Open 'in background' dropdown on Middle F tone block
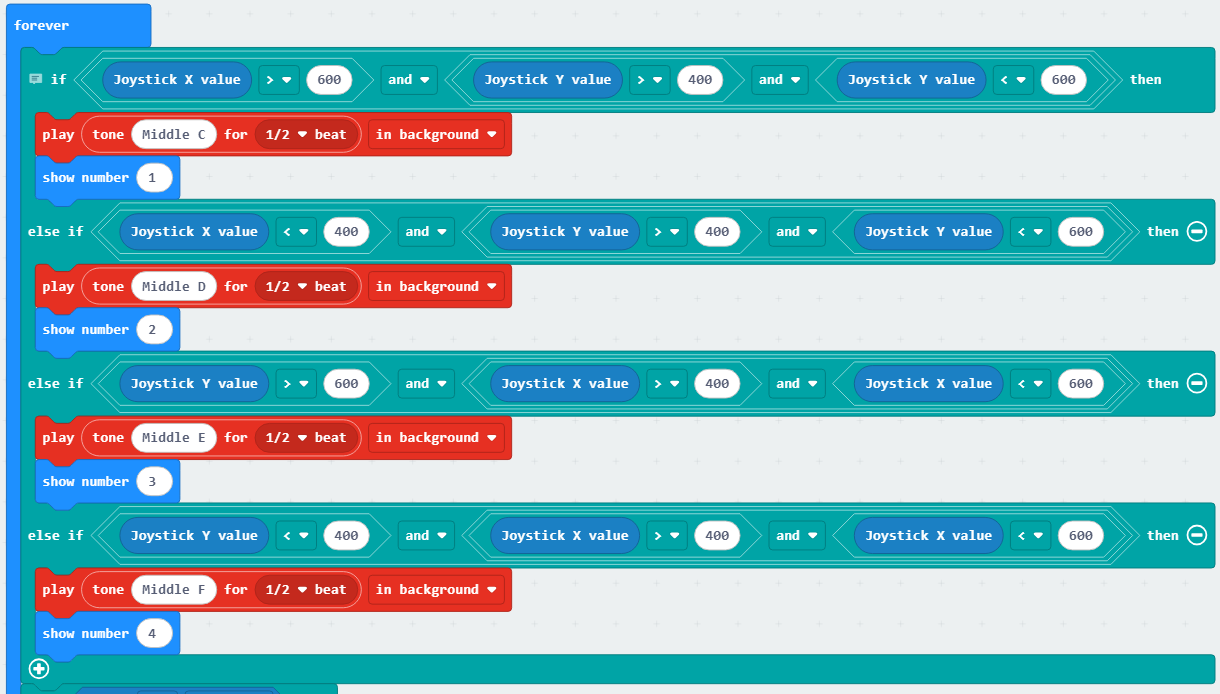1220x694 pixels. tap(437, 590)
